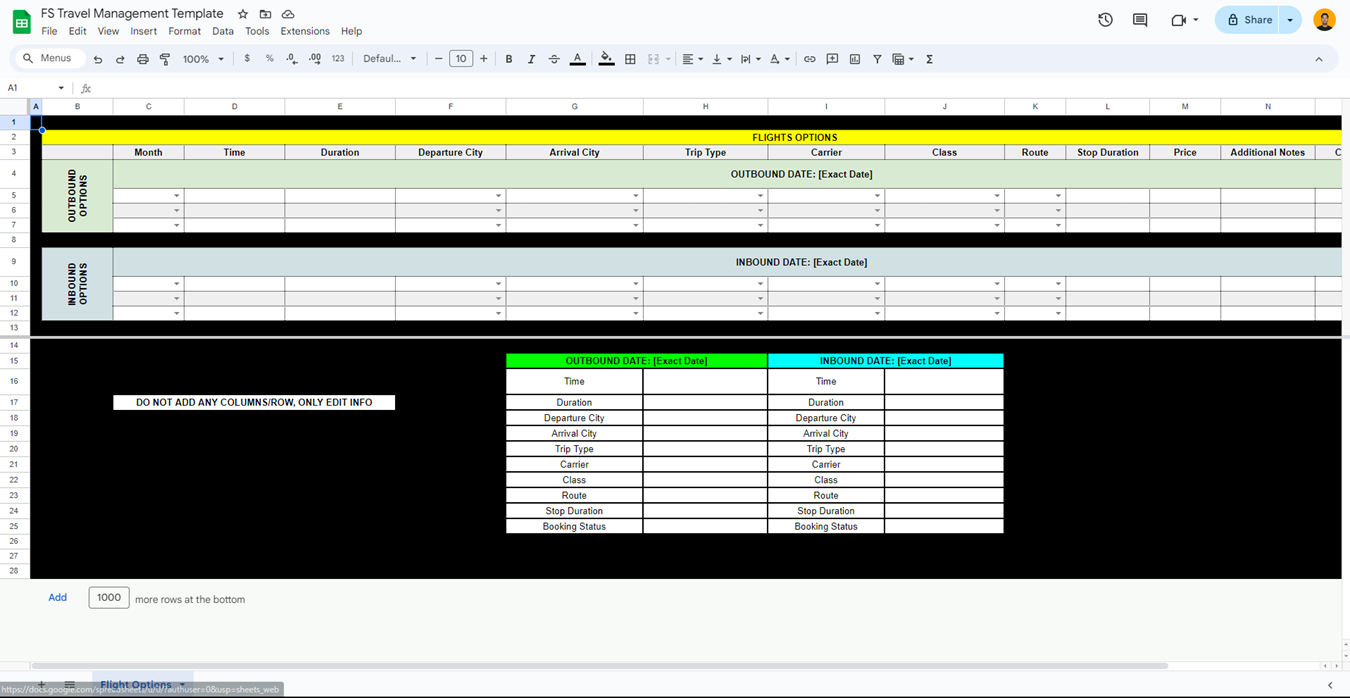
Task: Open the Filter views dropdown
Action: 903,59
